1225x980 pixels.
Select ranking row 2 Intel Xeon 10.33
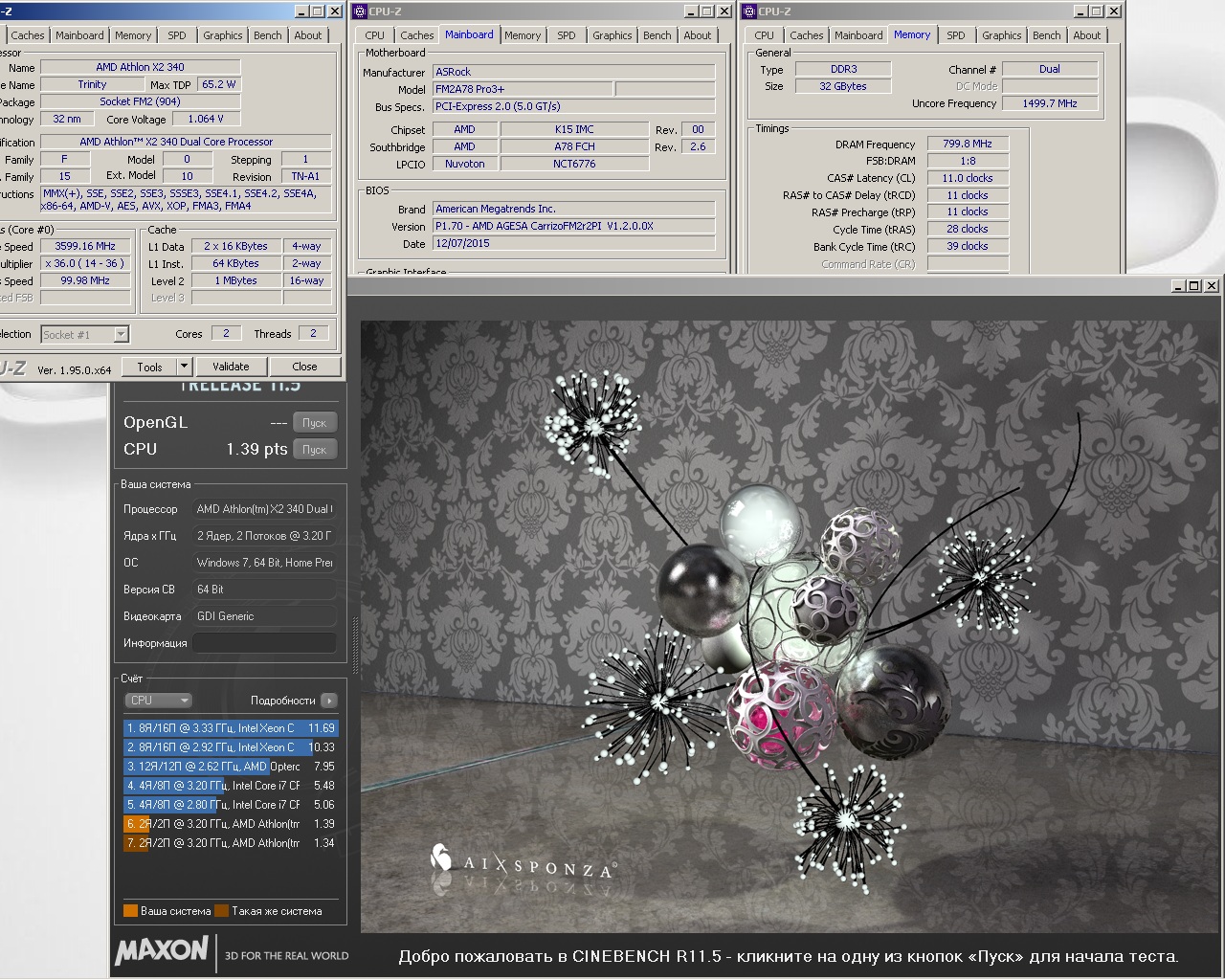pos(230,747)
